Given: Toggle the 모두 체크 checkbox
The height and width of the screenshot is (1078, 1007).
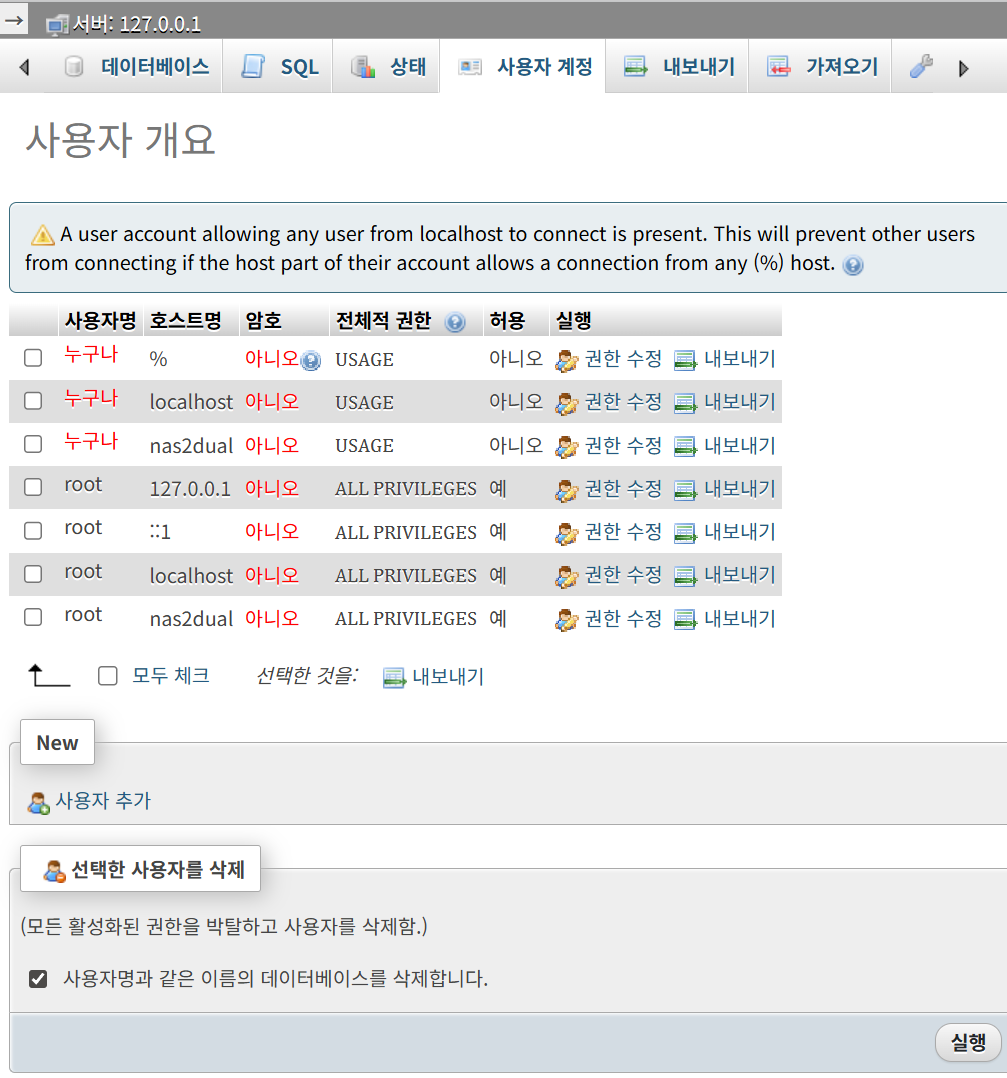Looking at the screenshot, I should [x=108, y=675].
